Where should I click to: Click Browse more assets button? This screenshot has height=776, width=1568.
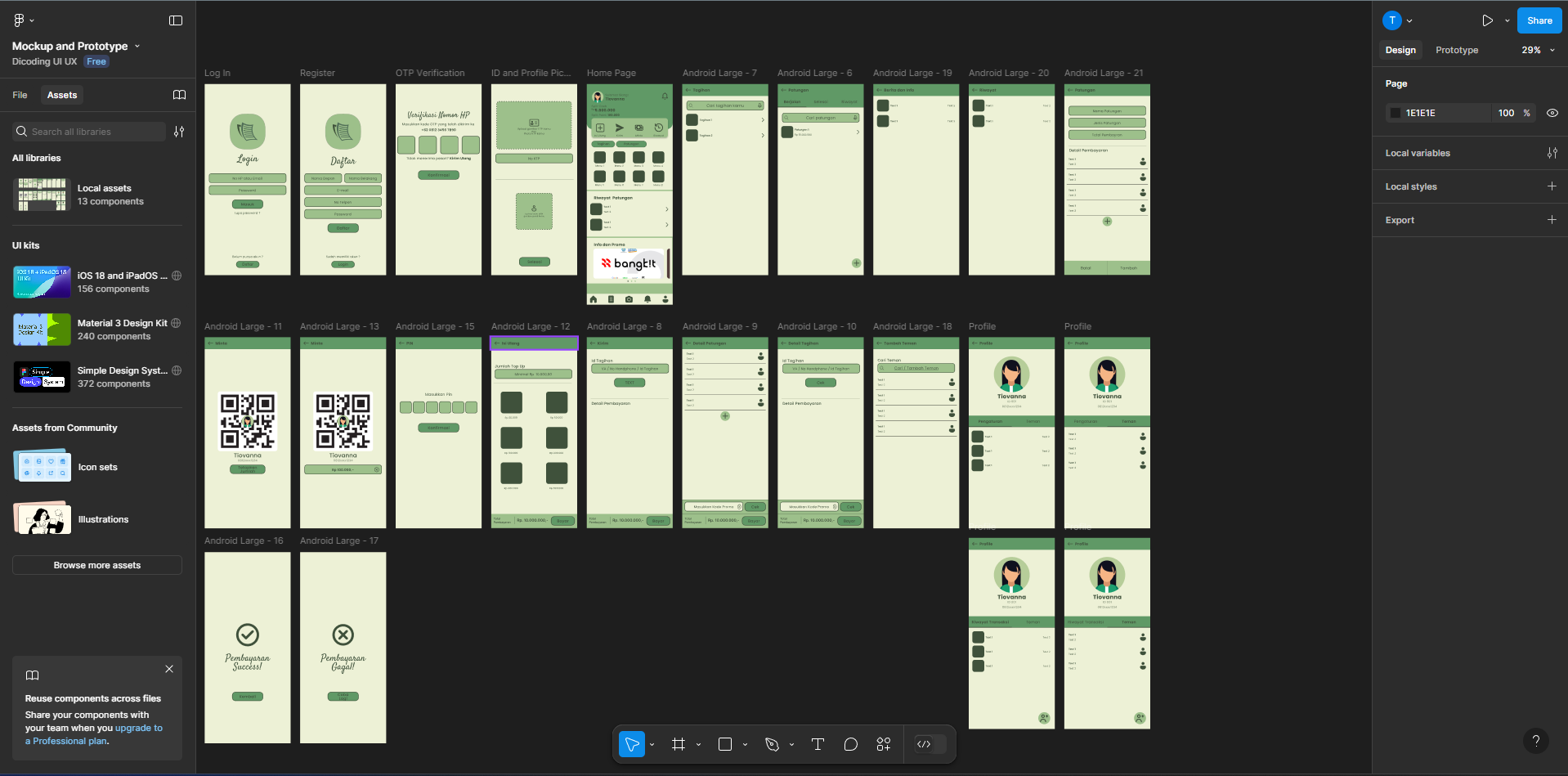(x=97, y=565)
